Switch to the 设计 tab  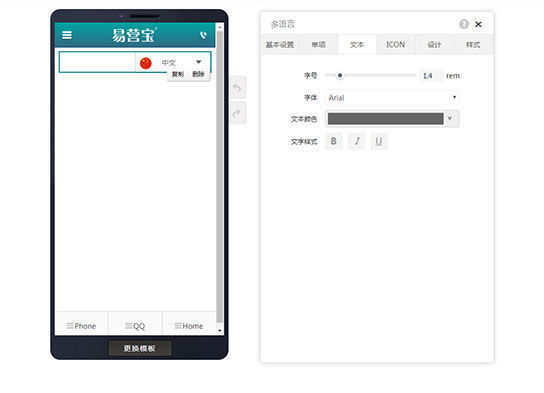click(434, 44)
